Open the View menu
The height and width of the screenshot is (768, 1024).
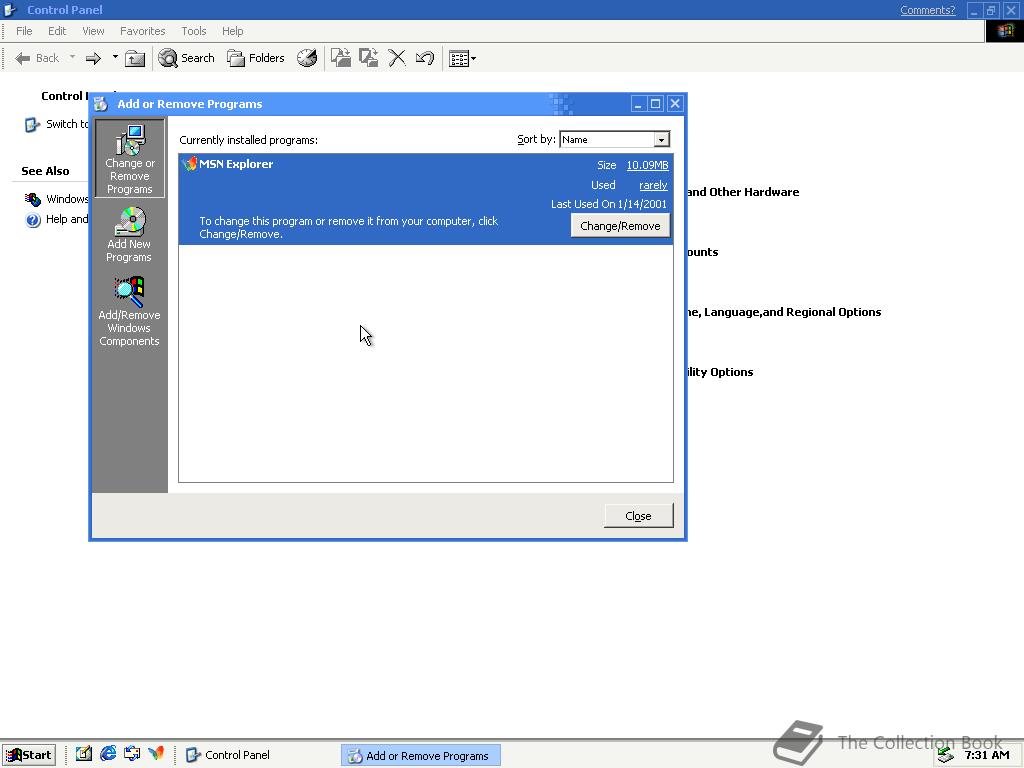coord(93,31)
